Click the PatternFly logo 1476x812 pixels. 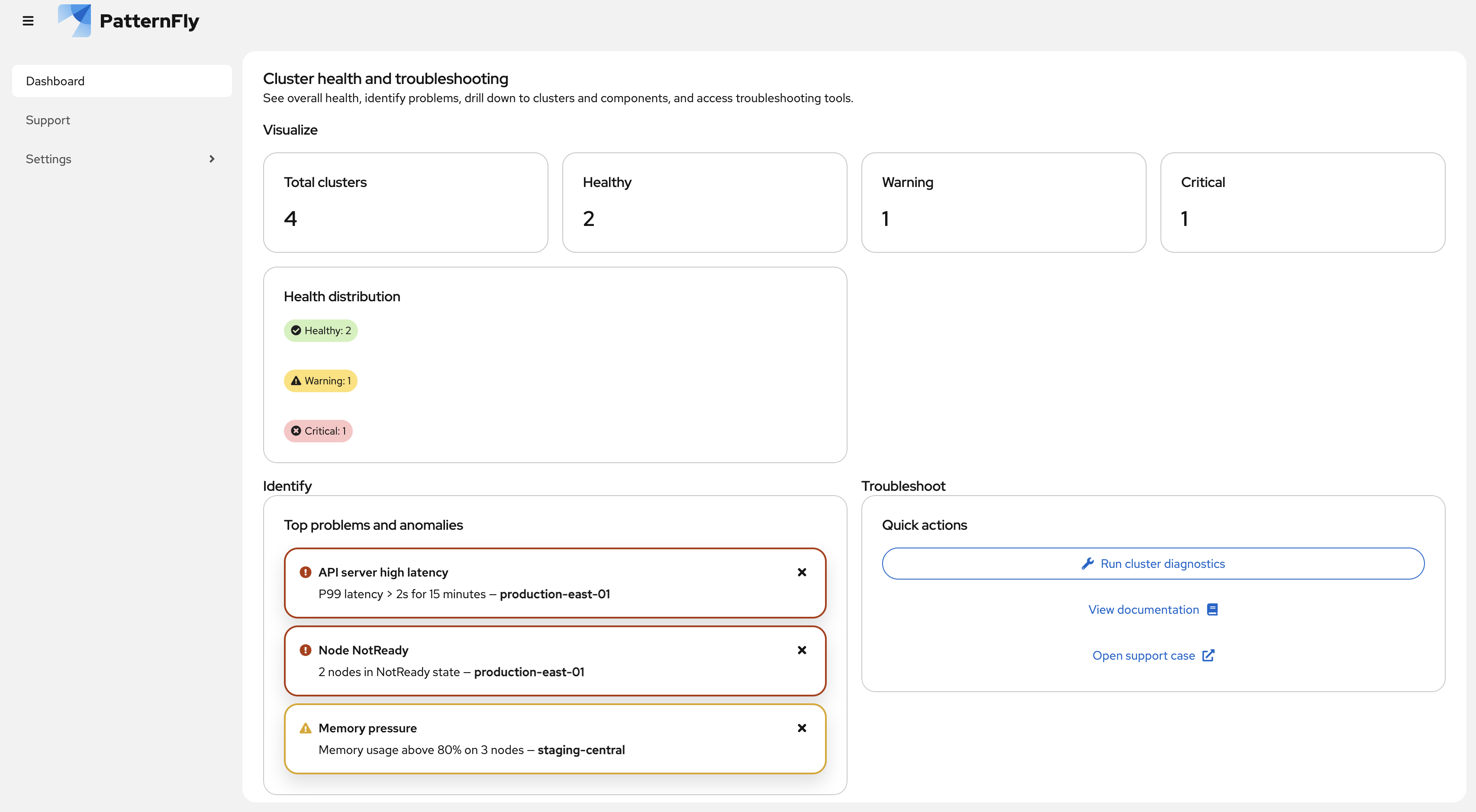[x=129, y=21]
